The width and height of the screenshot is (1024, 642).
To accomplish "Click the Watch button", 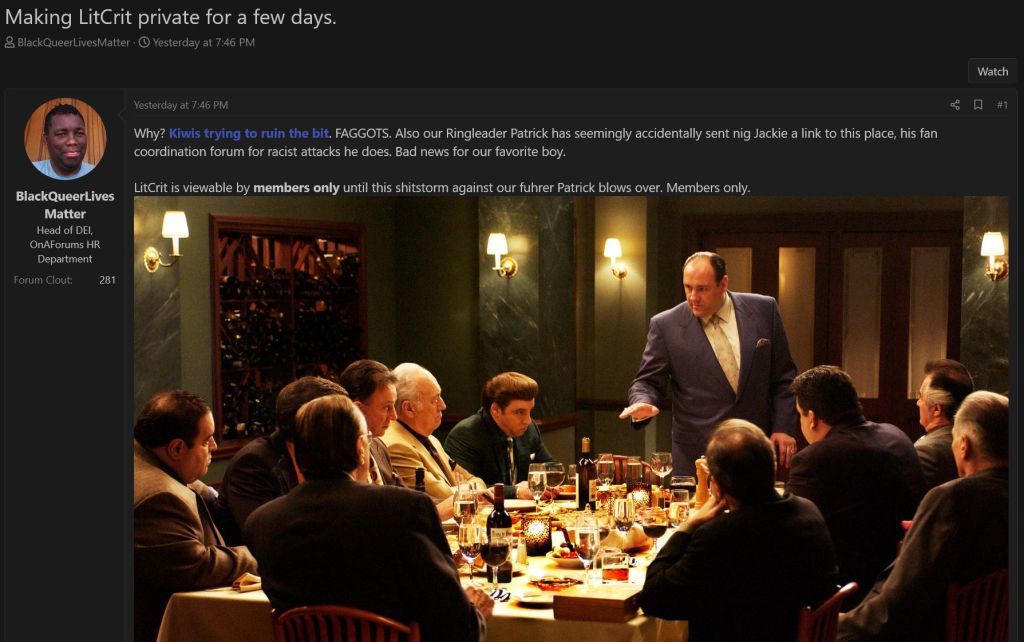I will point(992,72).
